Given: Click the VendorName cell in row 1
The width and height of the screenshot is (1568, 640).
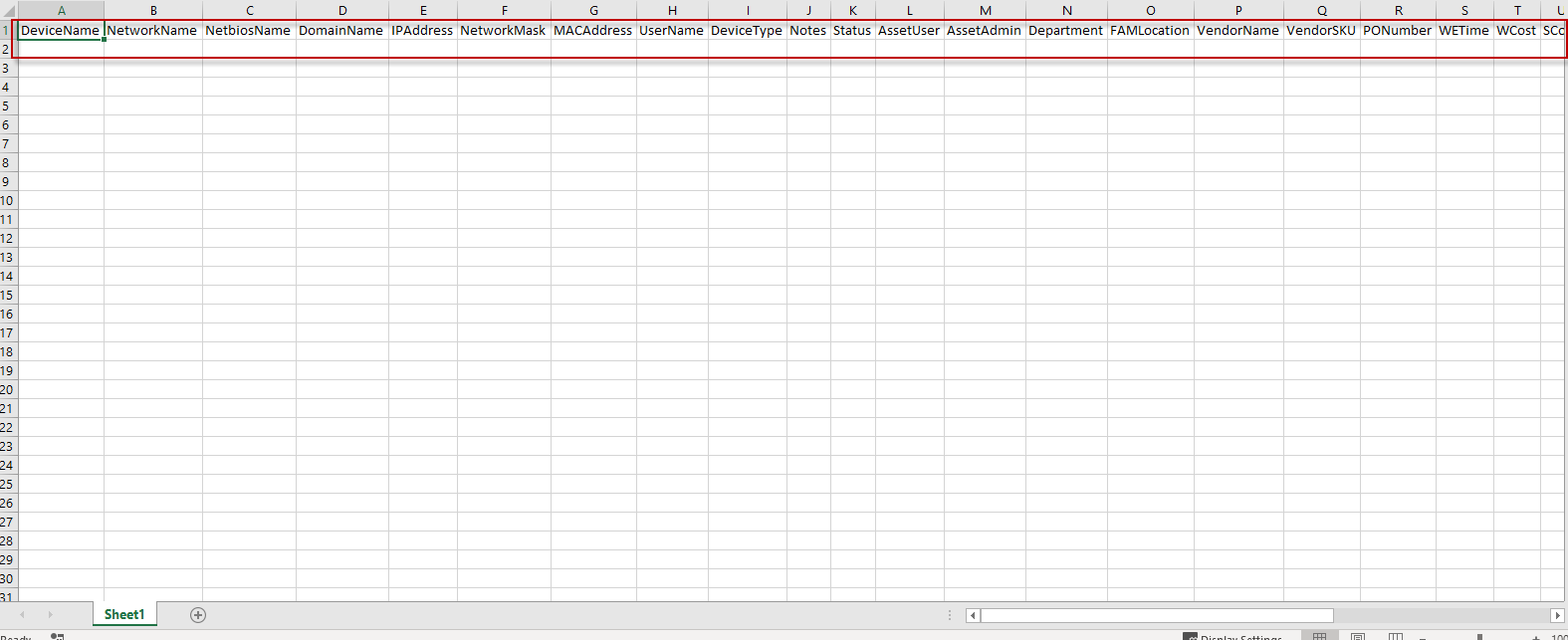Looking at the screenshot, I should tap(1237, 31).
